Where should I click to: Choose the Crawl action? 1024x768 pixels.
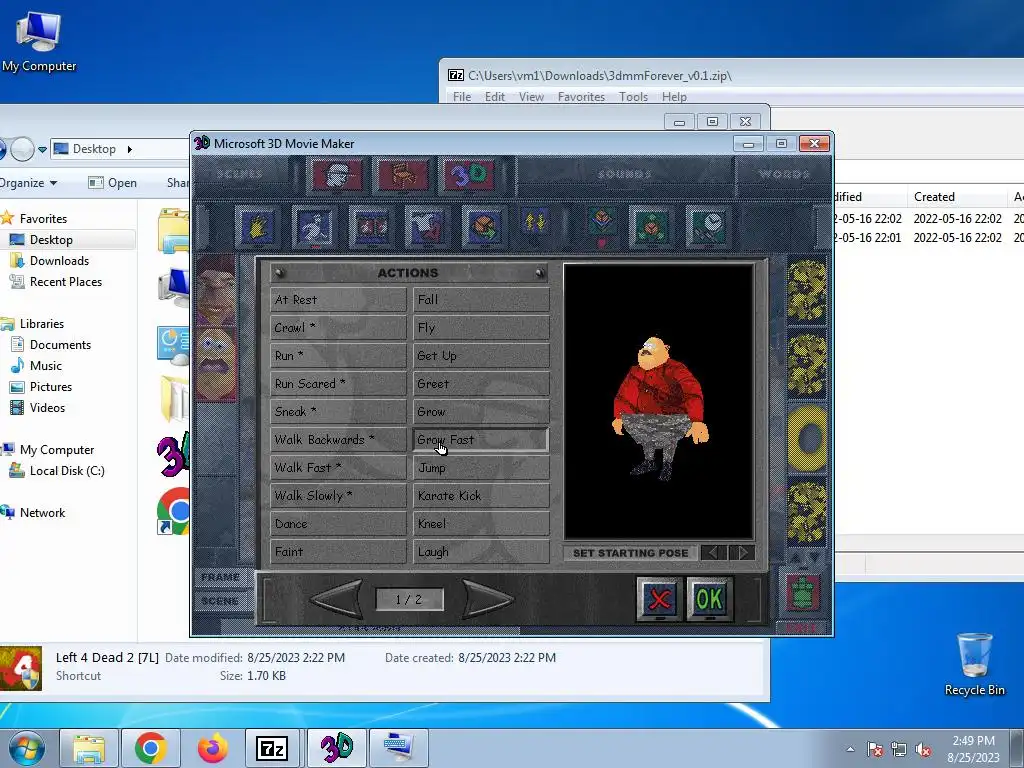click(338, 328)
